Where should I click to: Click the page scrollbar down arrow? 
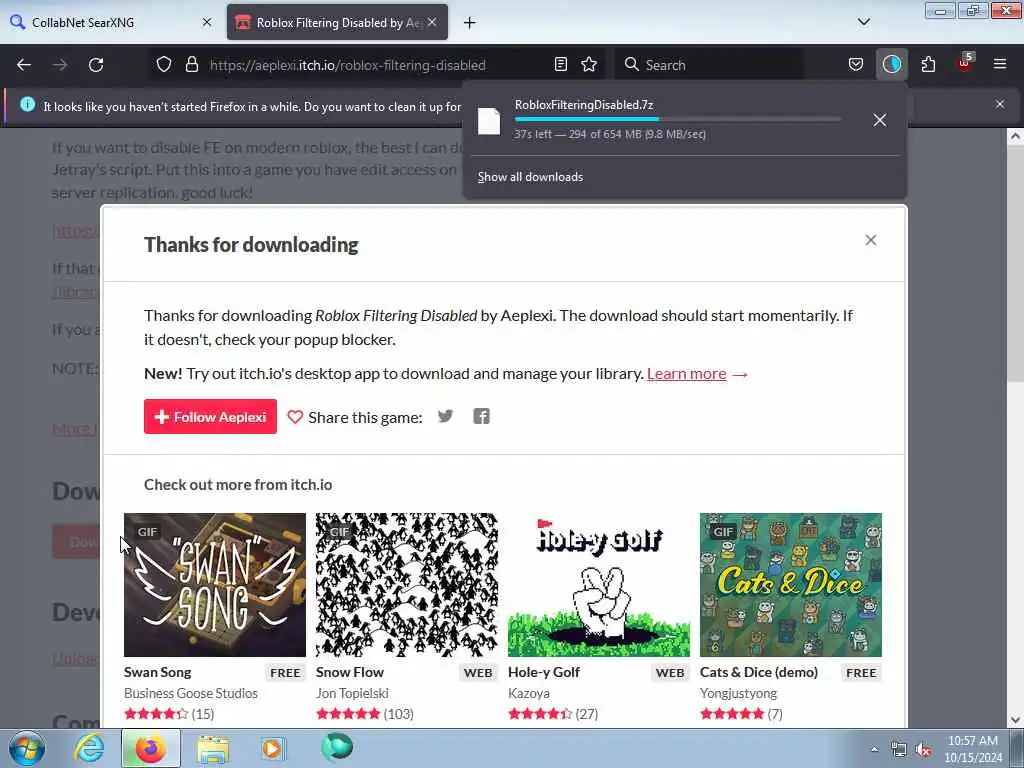[x=1015, y=720]
